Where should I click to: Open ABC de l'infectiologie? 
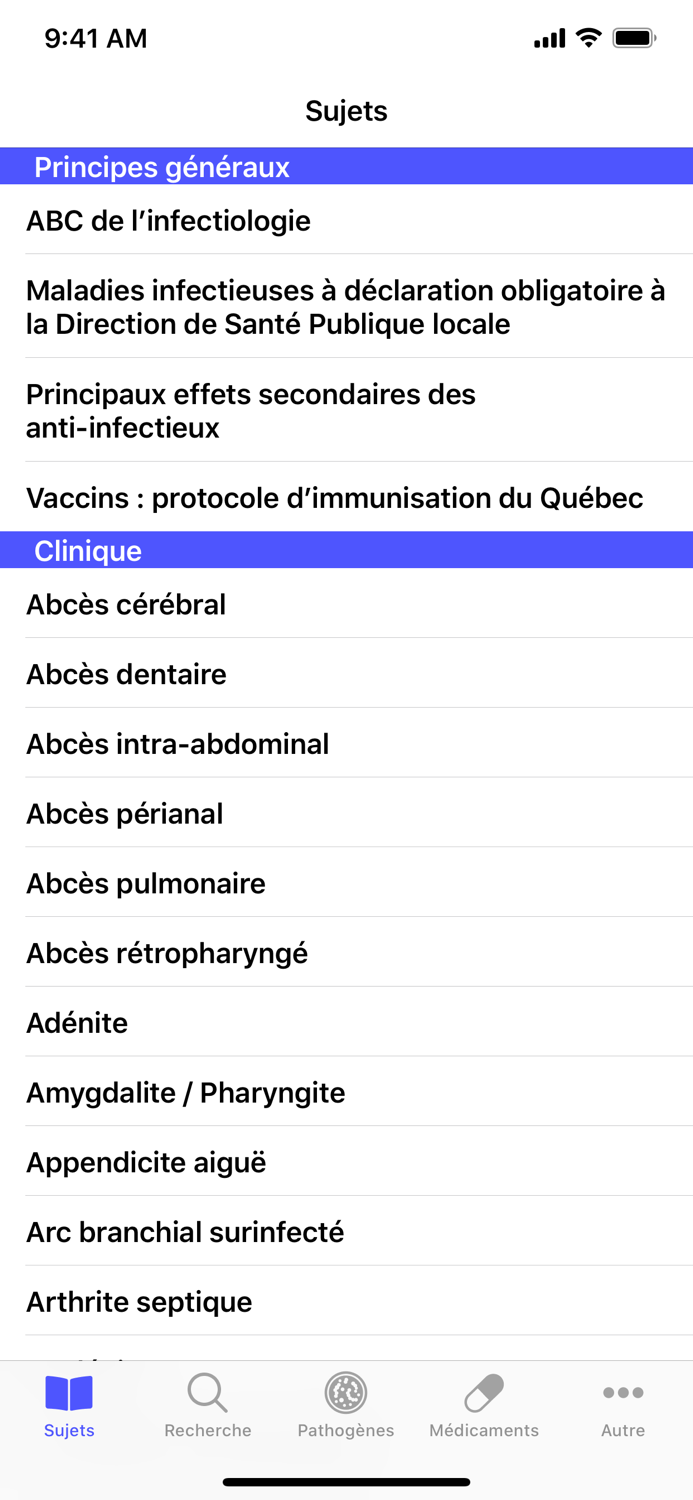click(x=170, y=220)
